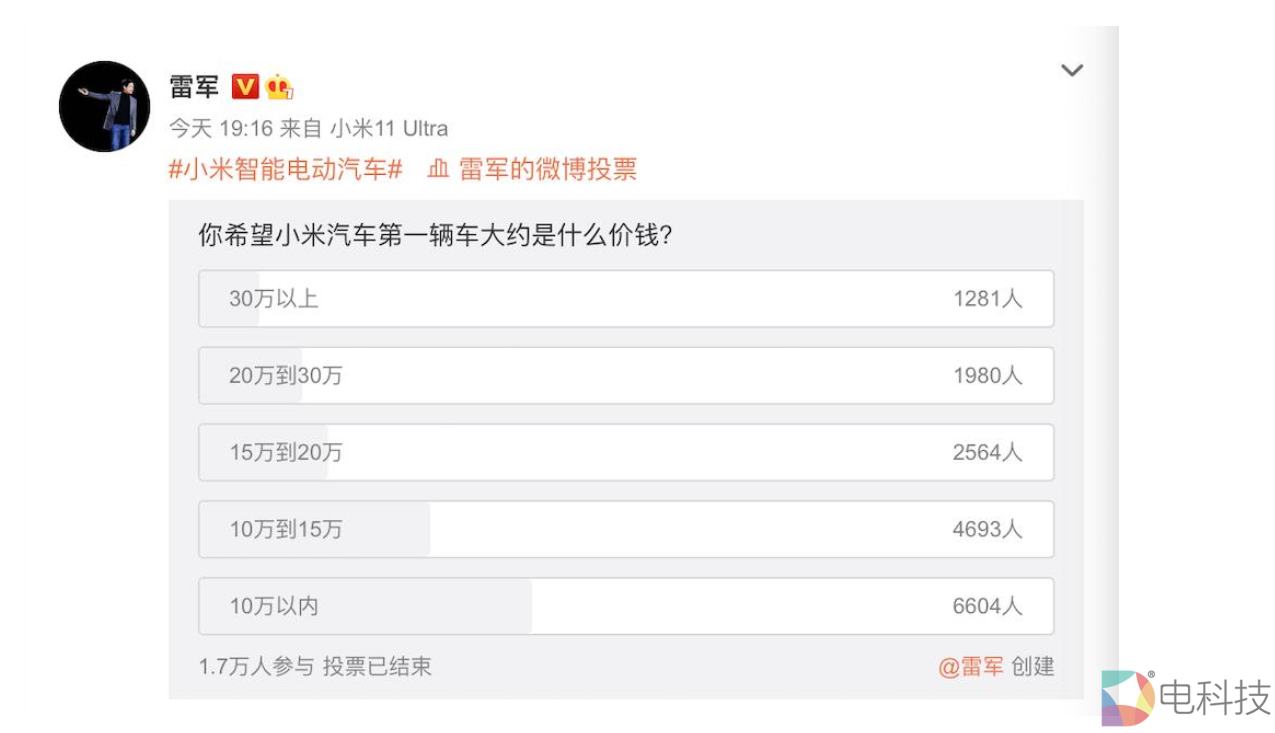Image resolution: width=1275 pixels, height=733 pixels.
Task: Select the 15万到20万 poll option
Action: pos(625,452)
